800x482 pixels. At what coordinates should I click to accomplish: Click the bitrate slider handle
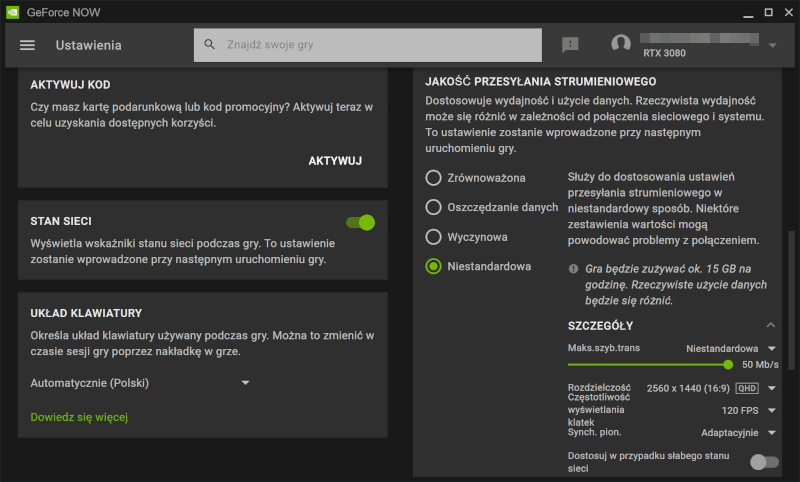click(728, 365)
